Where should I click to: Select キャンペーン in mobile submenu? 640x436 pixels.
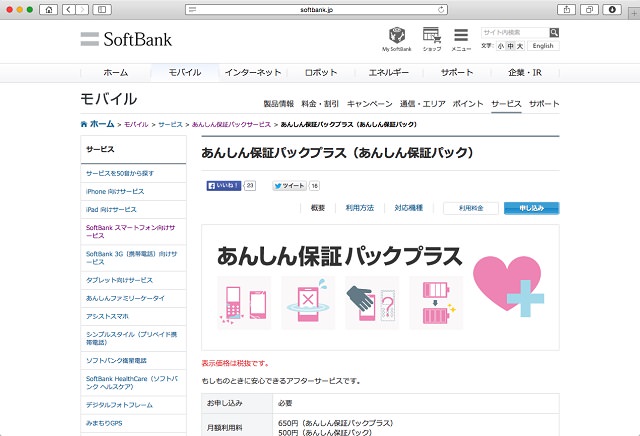(369, 104)
